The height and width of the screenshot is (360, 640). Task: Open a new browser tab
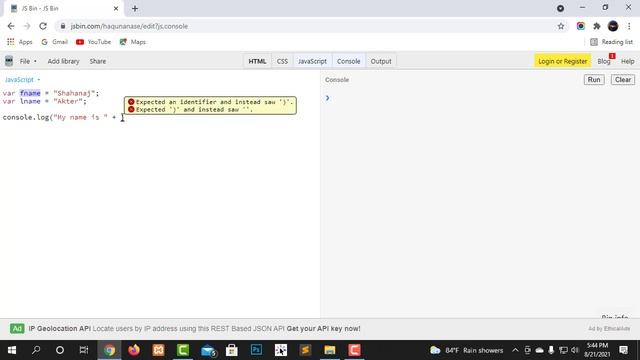135,8
